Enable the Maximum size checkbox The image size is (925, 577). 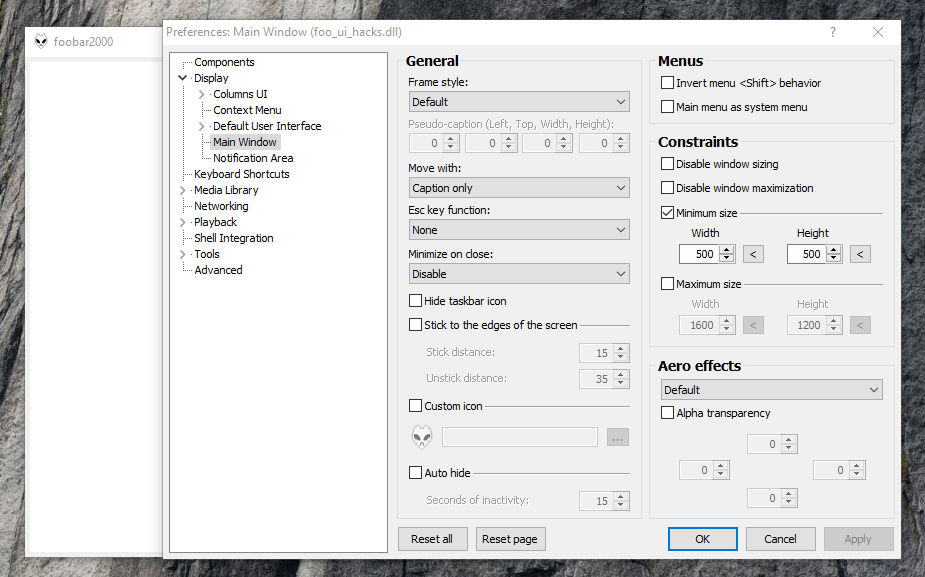pyautogui.click(x=667, y=284)
